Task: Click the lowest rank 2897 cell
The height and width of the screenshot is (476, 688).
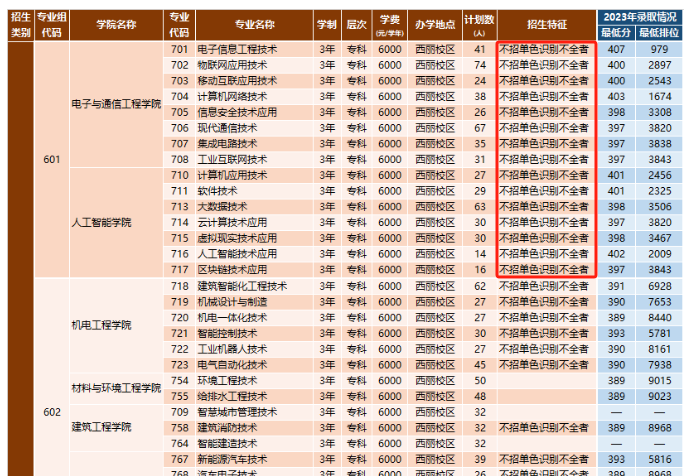Action: 659,65
